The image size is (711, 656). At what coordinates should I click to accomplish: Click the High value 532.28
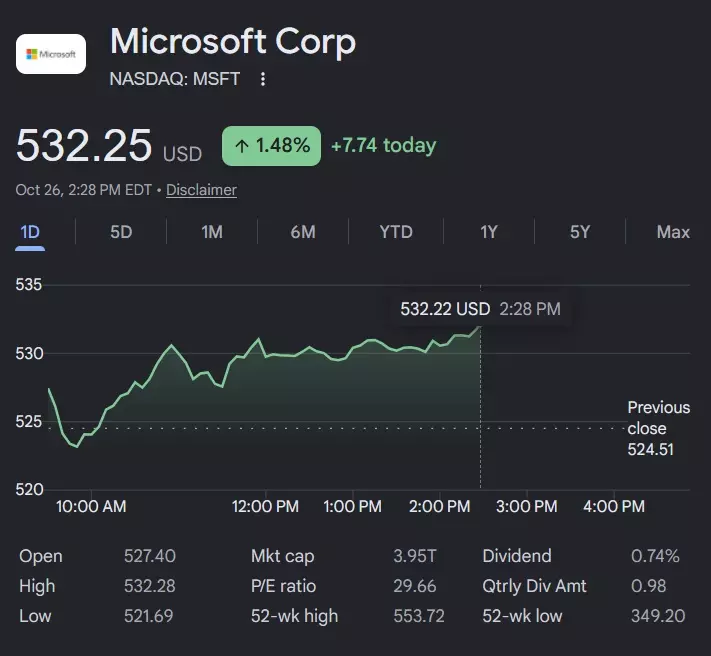click(x=150, y=586)
